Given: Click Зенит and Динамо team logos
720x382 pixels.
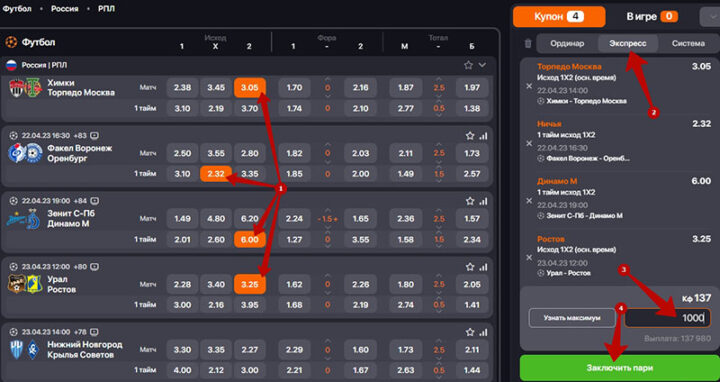Looking at the screenshot, I should 24,219.
